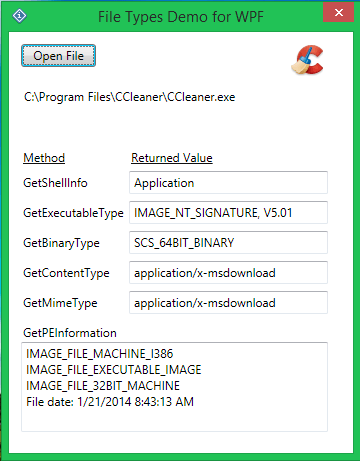Image resolution: width=360 pixels, height=461 pixels.
Task: Click the CCleaner.exe file path text
Action: pyautogui.click(x=130, y=97)
